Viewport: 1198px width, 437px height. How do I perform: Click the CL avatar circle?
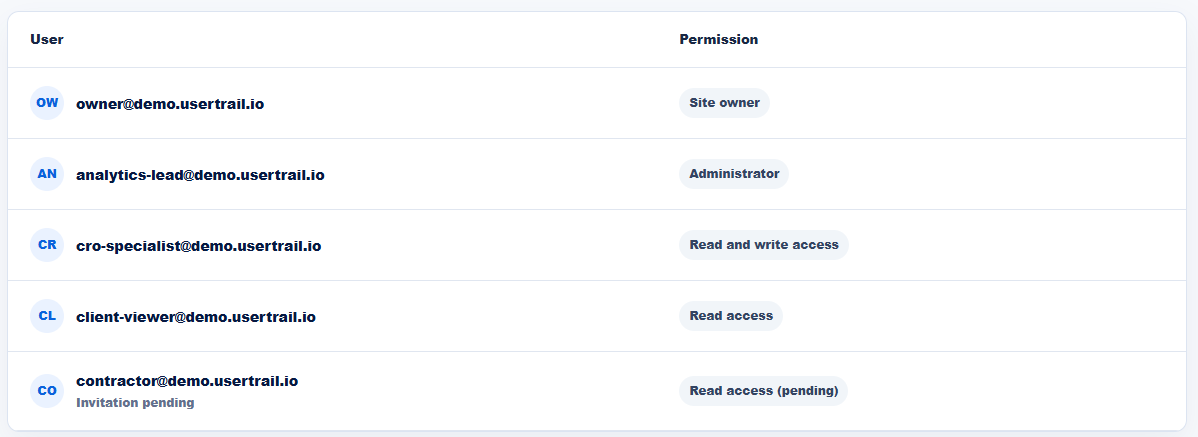point(47,316)
